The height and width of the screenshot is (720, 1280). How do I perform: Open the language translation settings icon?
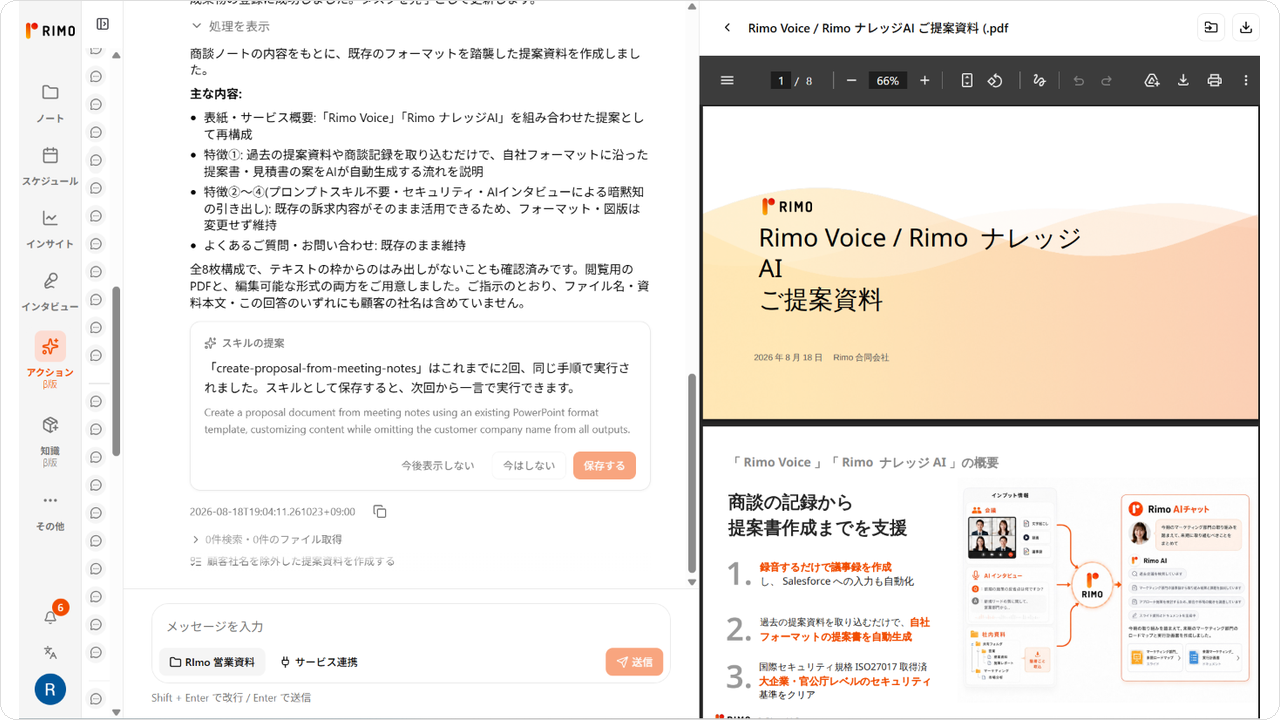(50, 652)
